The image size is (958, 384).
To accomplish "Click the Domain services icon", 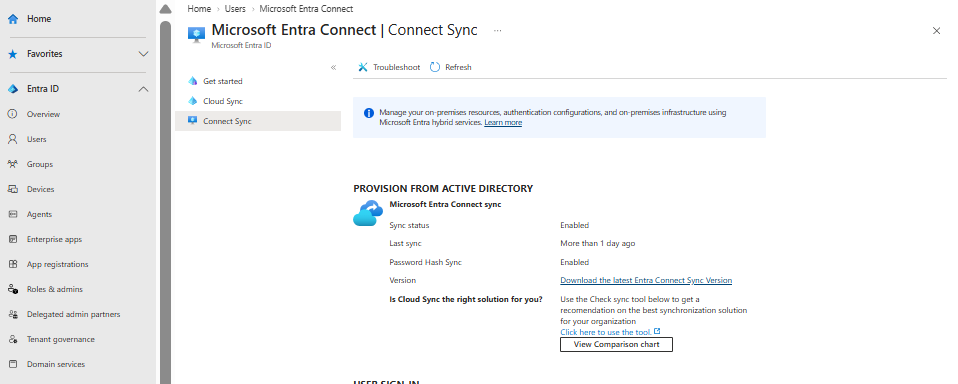I will point(13,364).
